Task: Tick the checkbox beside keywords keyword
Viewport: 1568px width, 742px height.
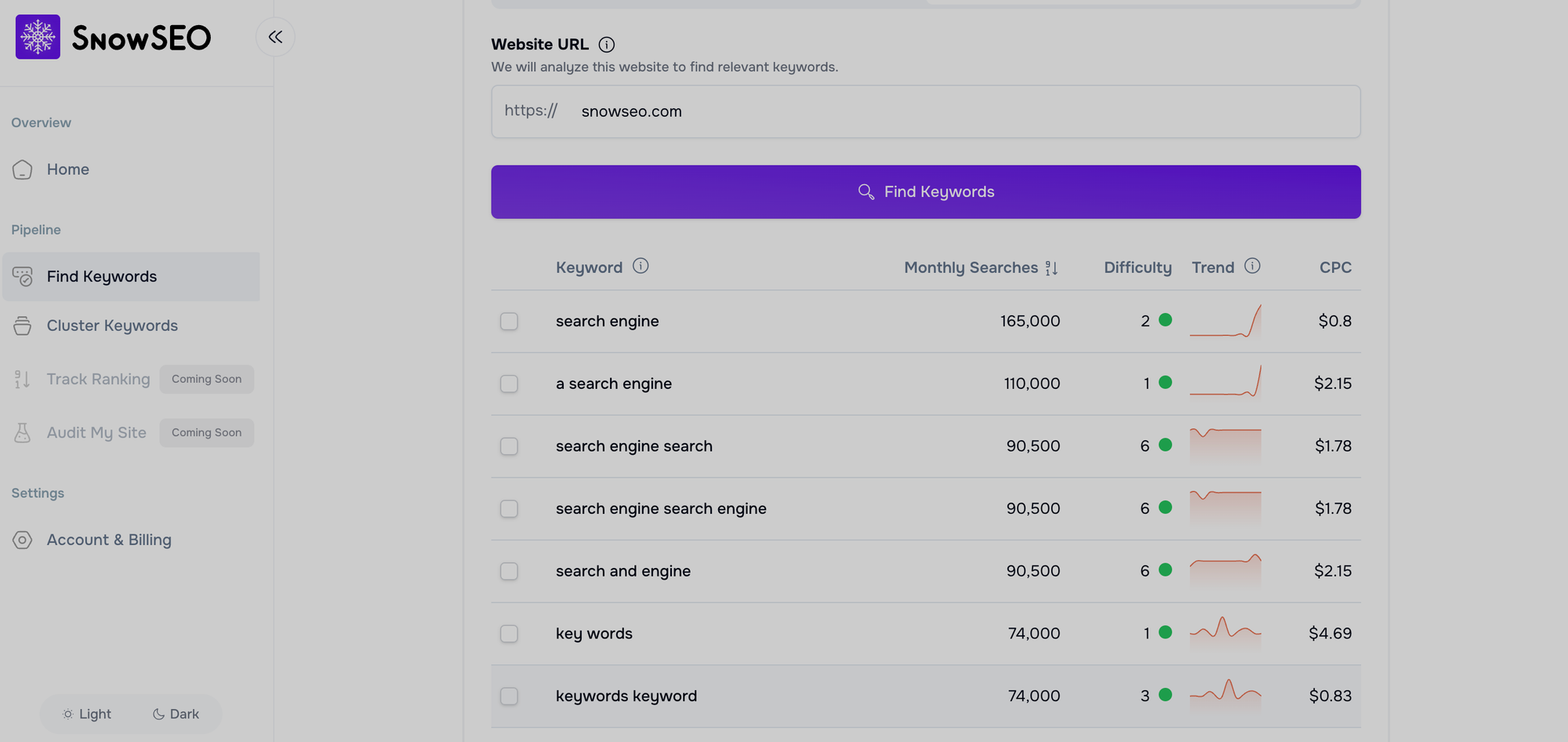Action: 509,696
